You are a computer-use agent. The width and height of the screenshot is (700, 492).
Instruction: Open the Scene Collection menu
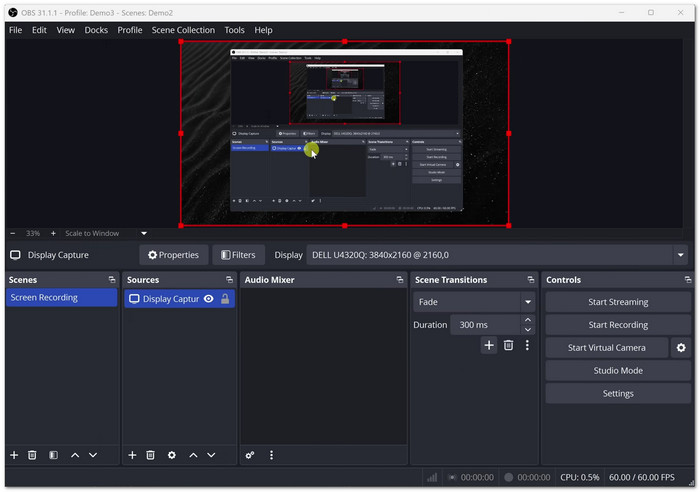click(183, 30)
